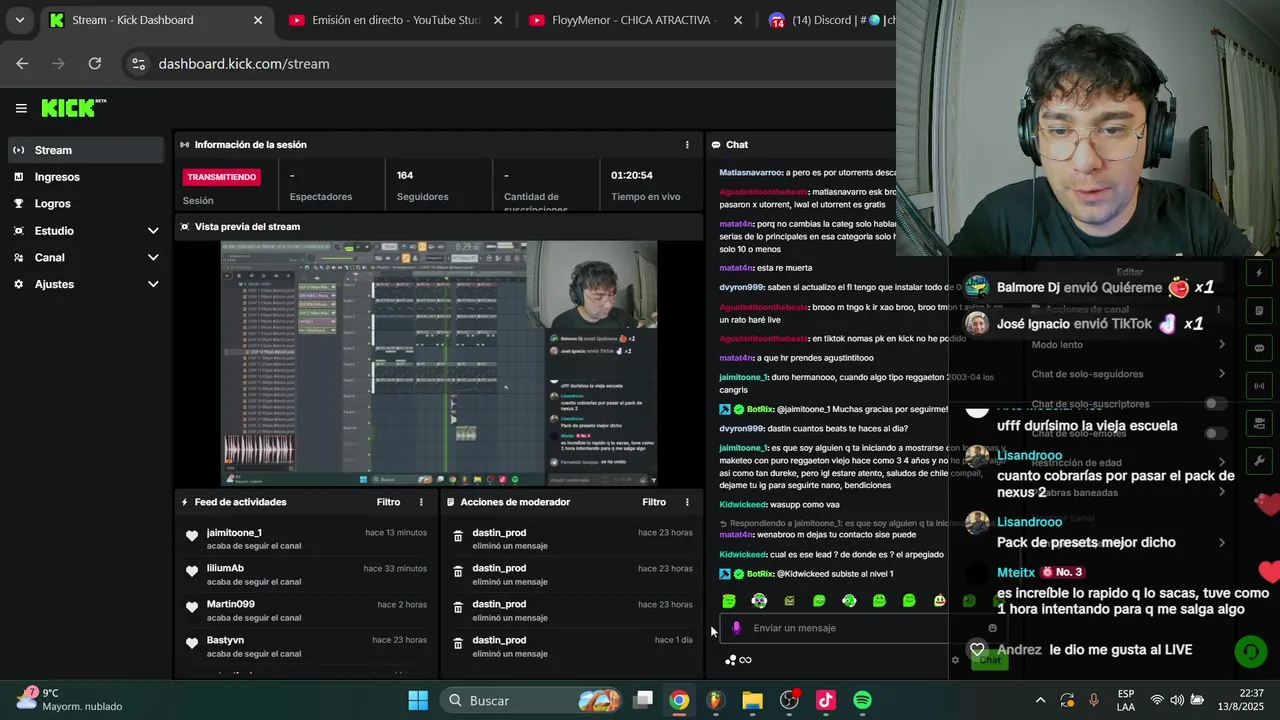Open File Explorer from the taskbar

click(752, 700)
